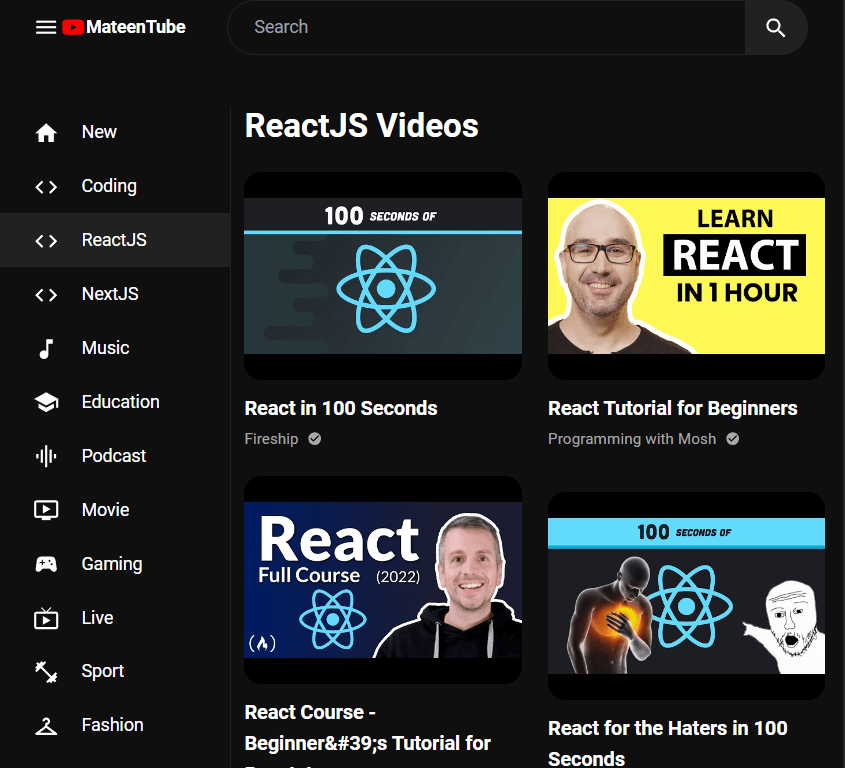Open the hamburger menu icon

46,27
